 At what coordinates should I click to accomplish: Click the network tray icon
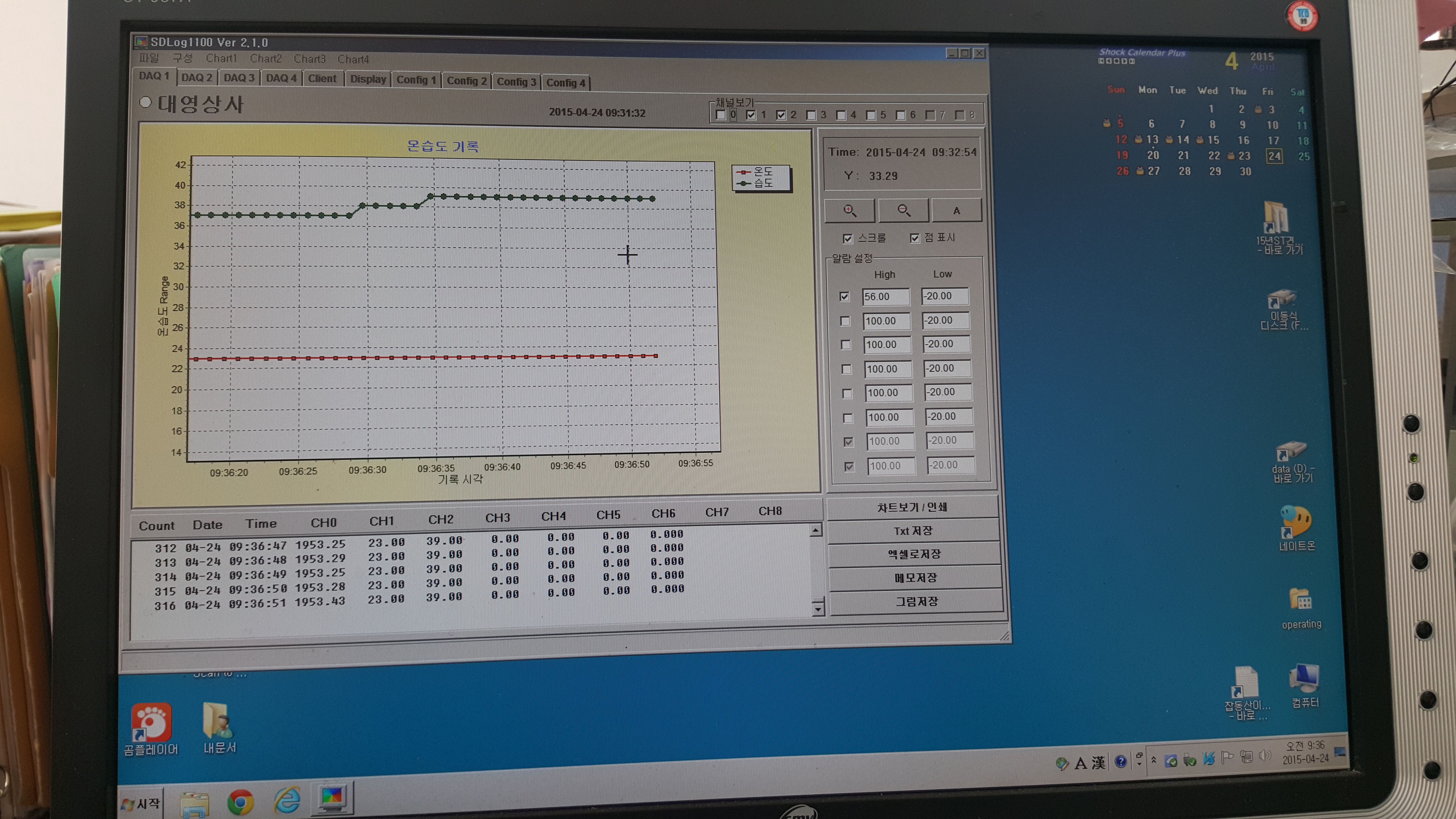1246,757
